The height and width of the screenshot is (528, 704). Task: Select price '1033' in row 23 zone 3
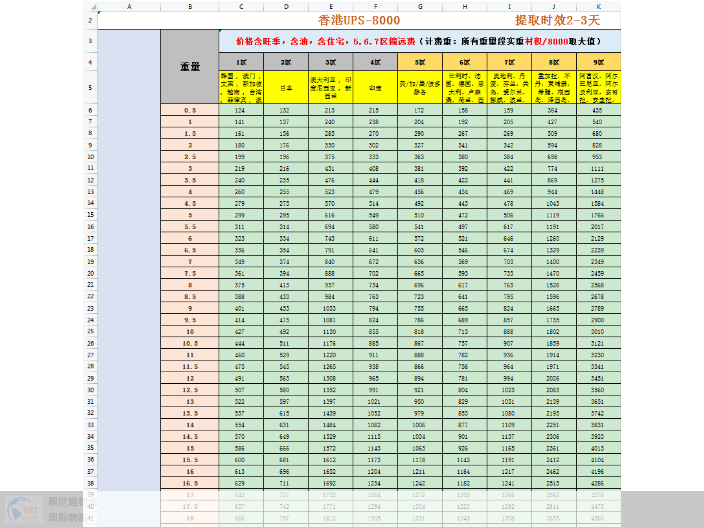tap(331, 308)
